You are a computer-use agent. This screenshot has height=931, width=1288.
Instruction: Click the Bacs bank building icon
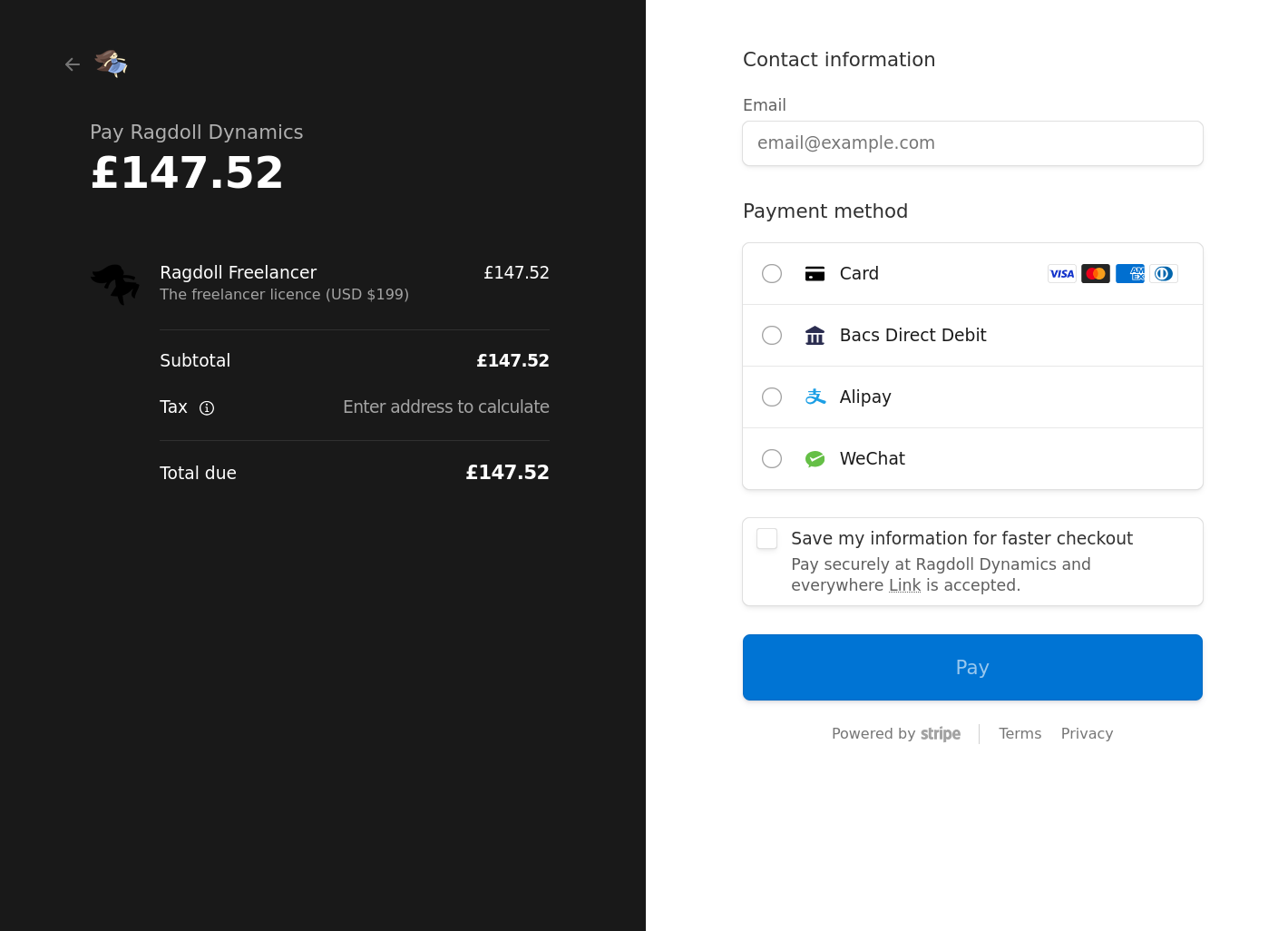pos(815,336)
